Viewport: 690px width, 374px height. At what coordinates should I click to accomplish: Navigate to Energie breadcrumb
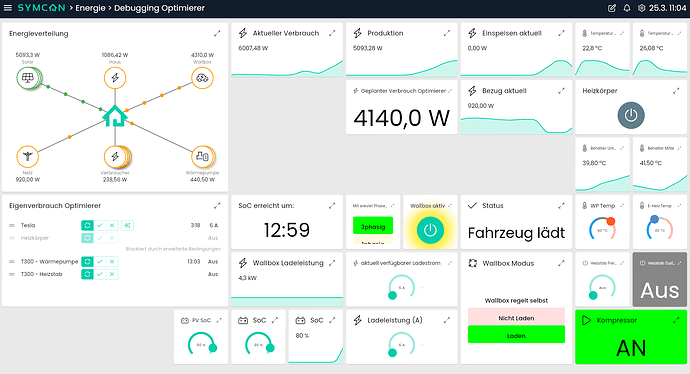[x=90, y=8]
